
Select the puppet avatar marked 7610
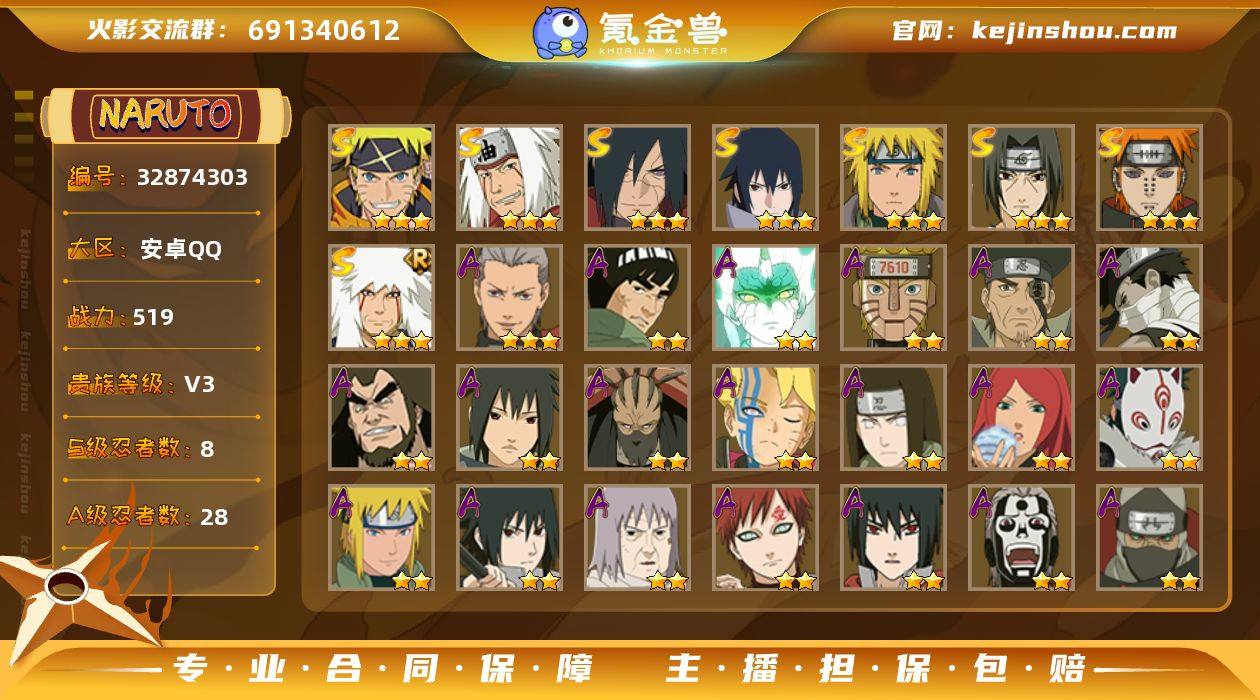pyautogui.click(x=893, y=298)
